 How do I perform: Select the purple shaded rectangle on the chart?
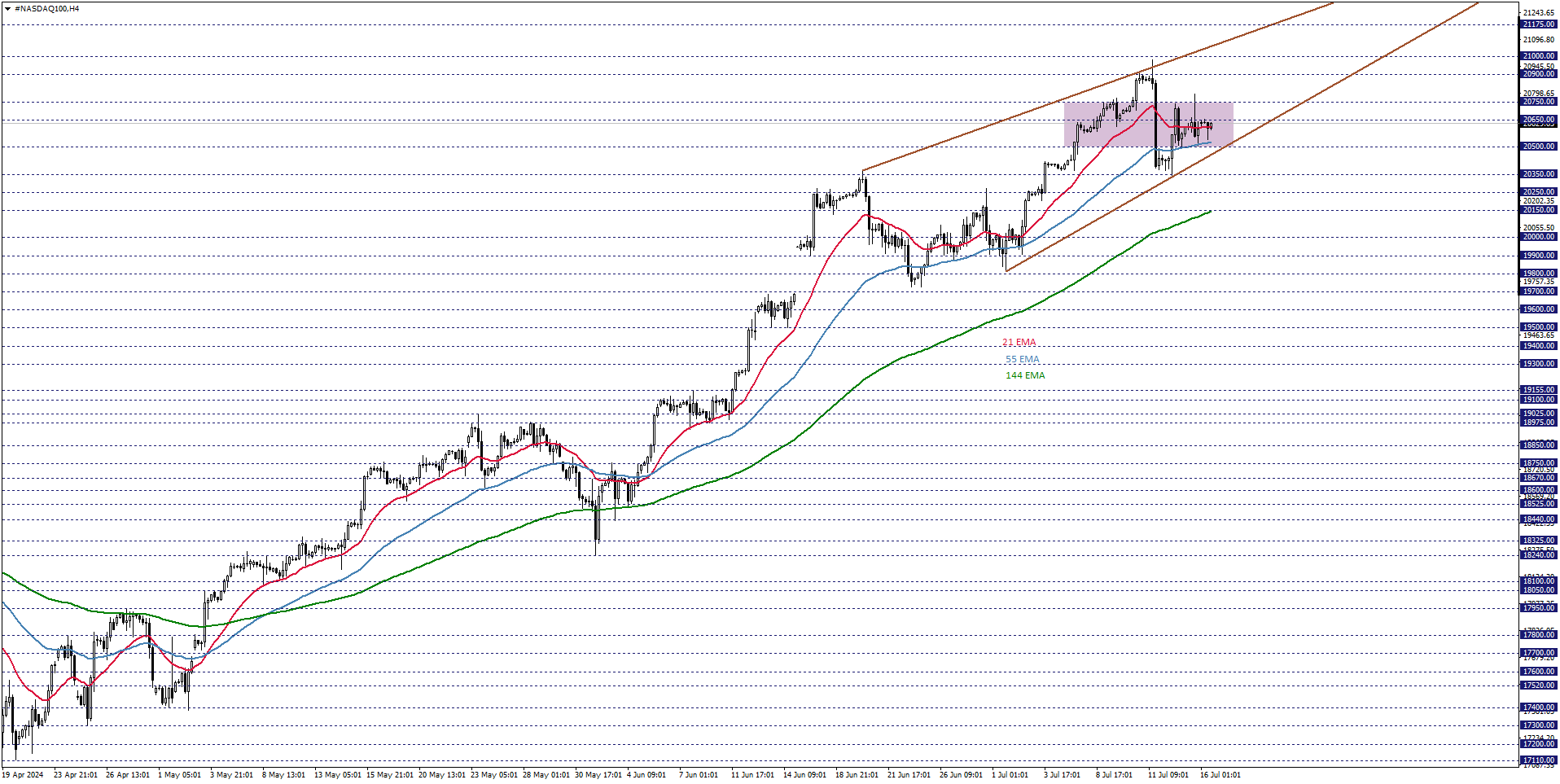pyautogui.click(x=1148, y=125)
